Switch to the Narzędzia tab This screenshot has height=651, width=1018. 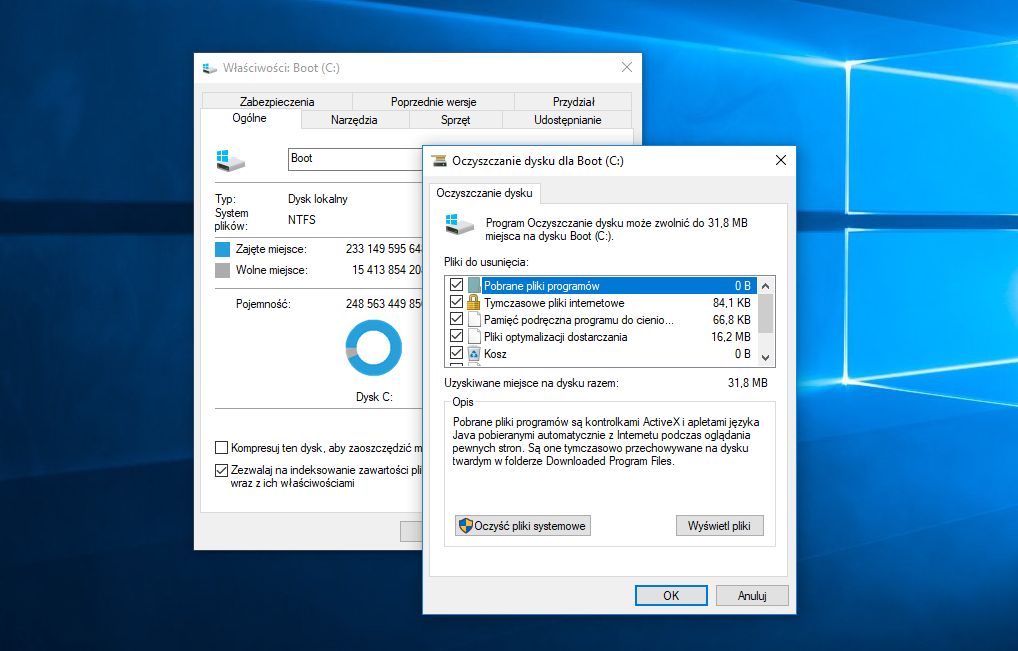click(x=354, y=119)
